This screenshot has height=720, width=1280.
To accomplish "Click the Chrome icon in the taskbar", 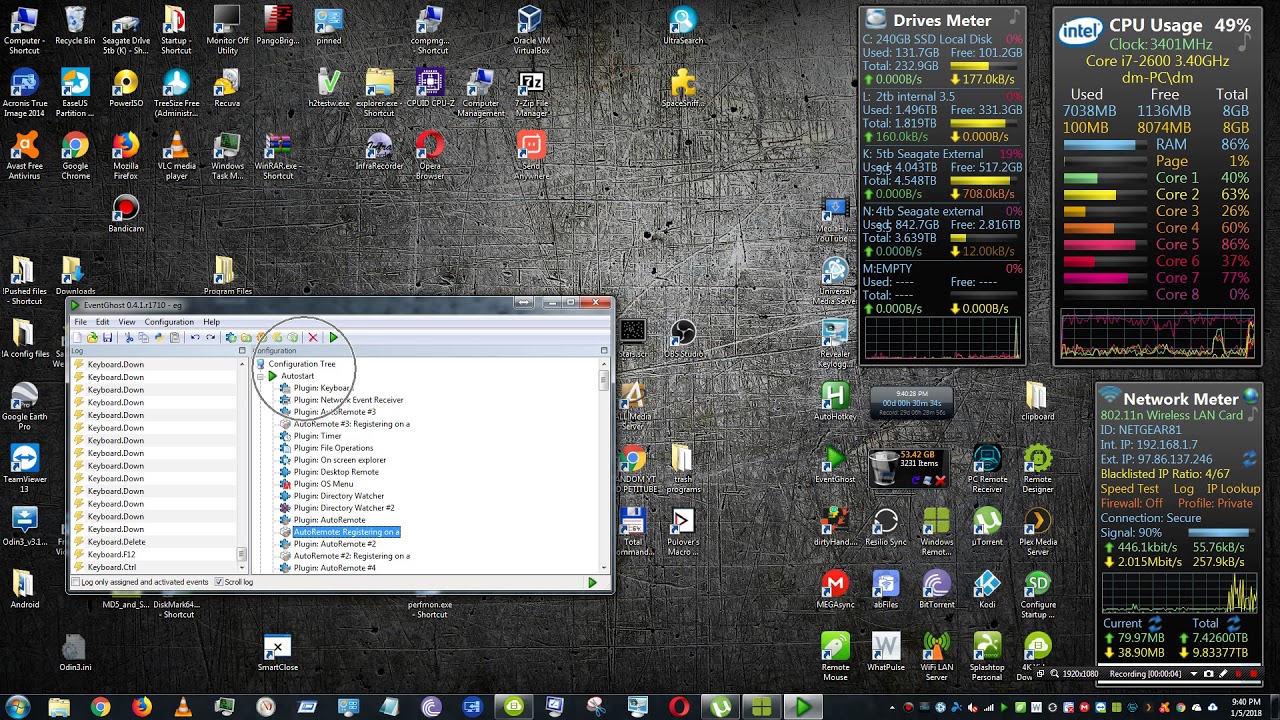I will click(x=100, y=707).
